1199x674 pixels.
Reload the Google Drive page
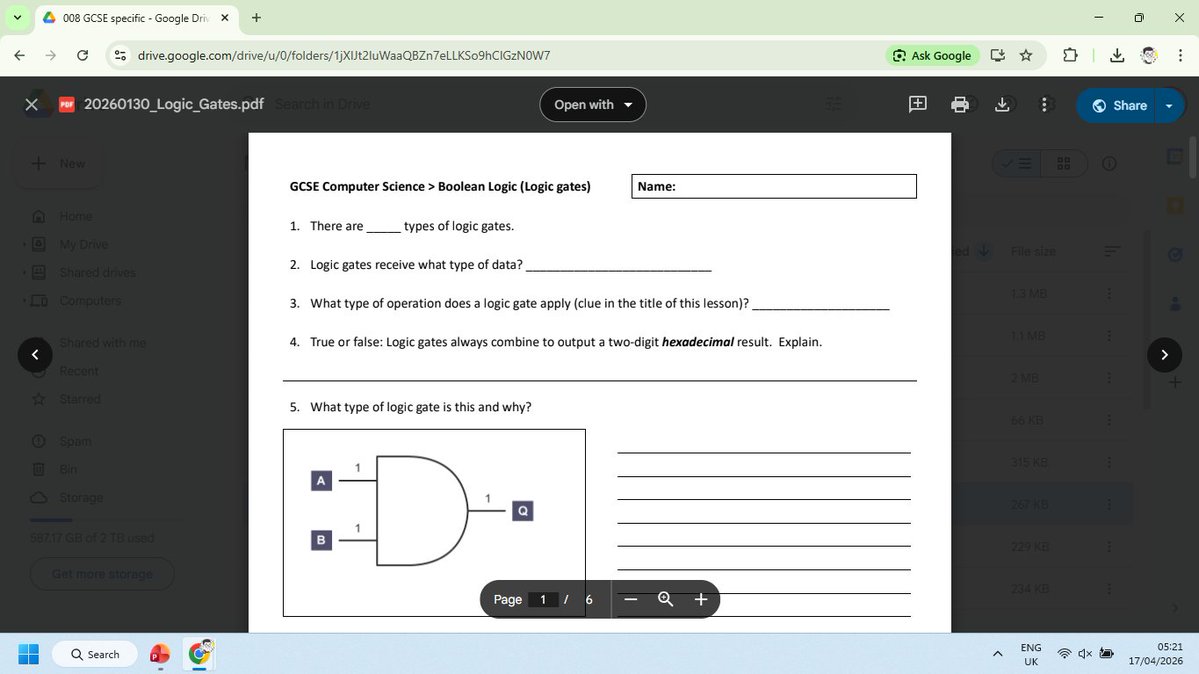tap(83, 55)
